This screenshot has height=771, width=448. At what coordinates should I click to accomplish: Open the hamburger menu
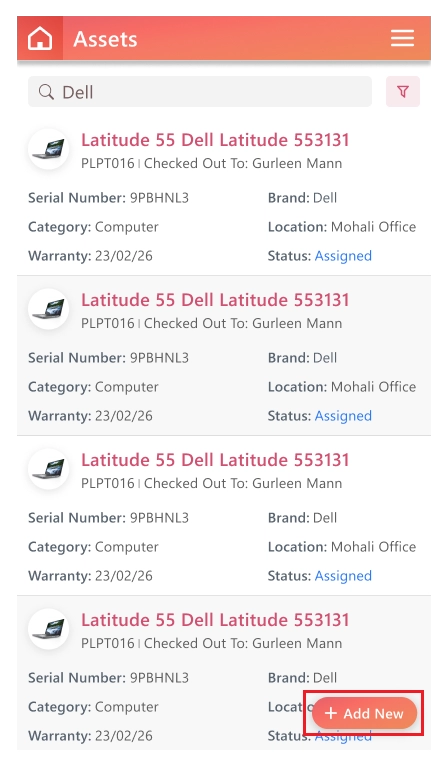pyautogui.click(x=402, y=38)
